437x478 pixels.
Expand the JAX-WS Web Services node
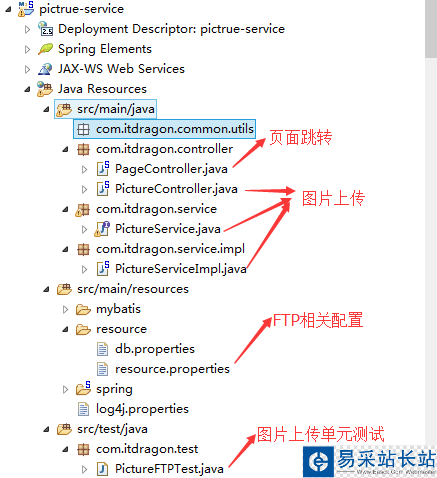tap(27, 70)
